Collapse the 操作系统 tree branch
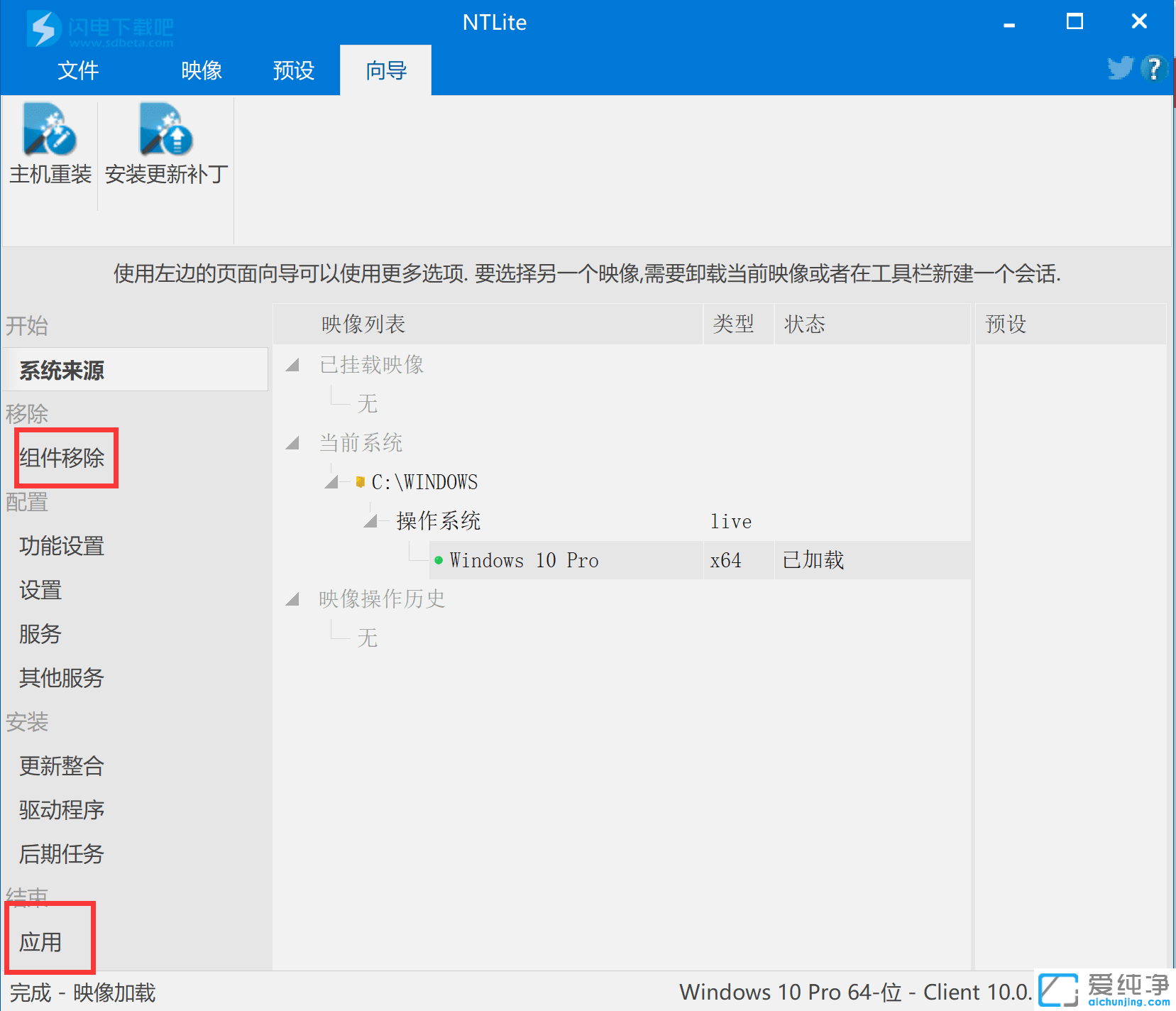 (x=370, y=520)
